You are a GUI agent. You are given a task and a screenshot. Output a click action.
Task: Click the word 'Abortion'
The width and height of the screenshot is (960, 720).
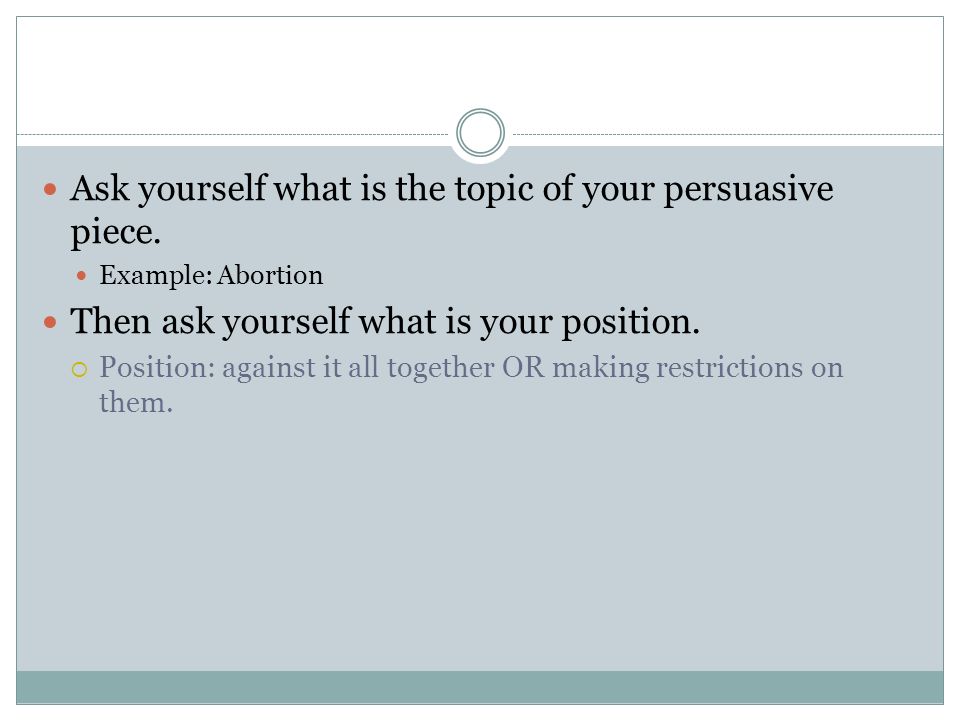click(270, 276)
